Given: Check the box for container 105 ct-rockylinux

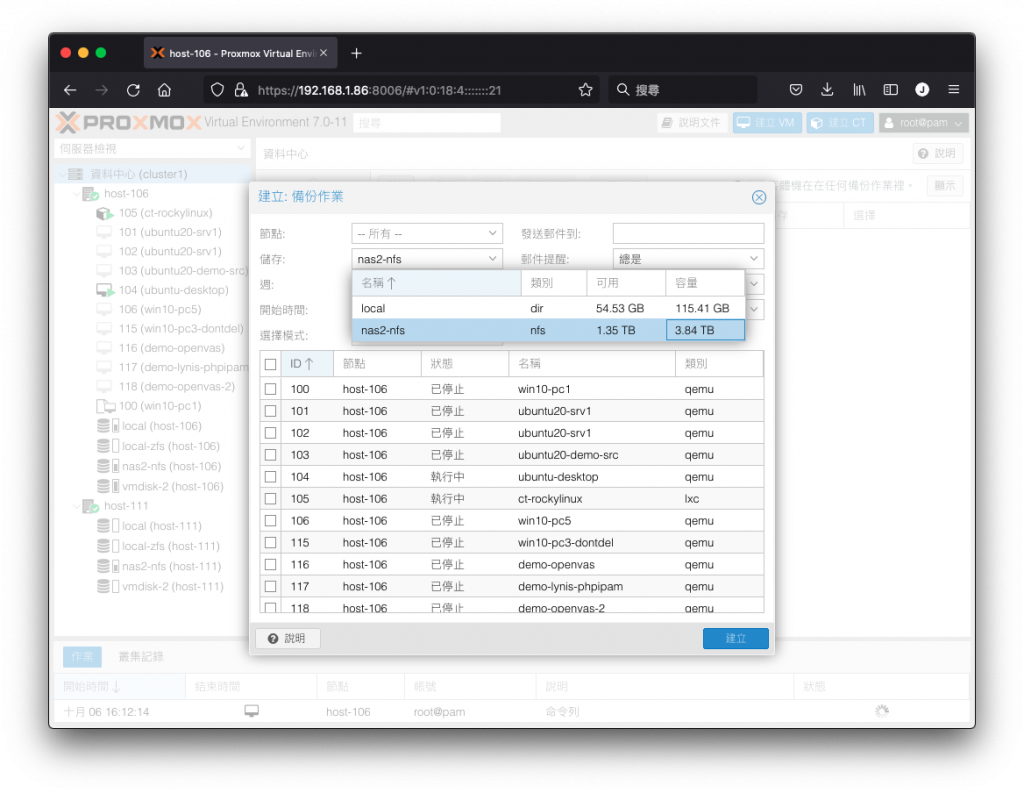Looking at the screenshot, I should (270, 499).
